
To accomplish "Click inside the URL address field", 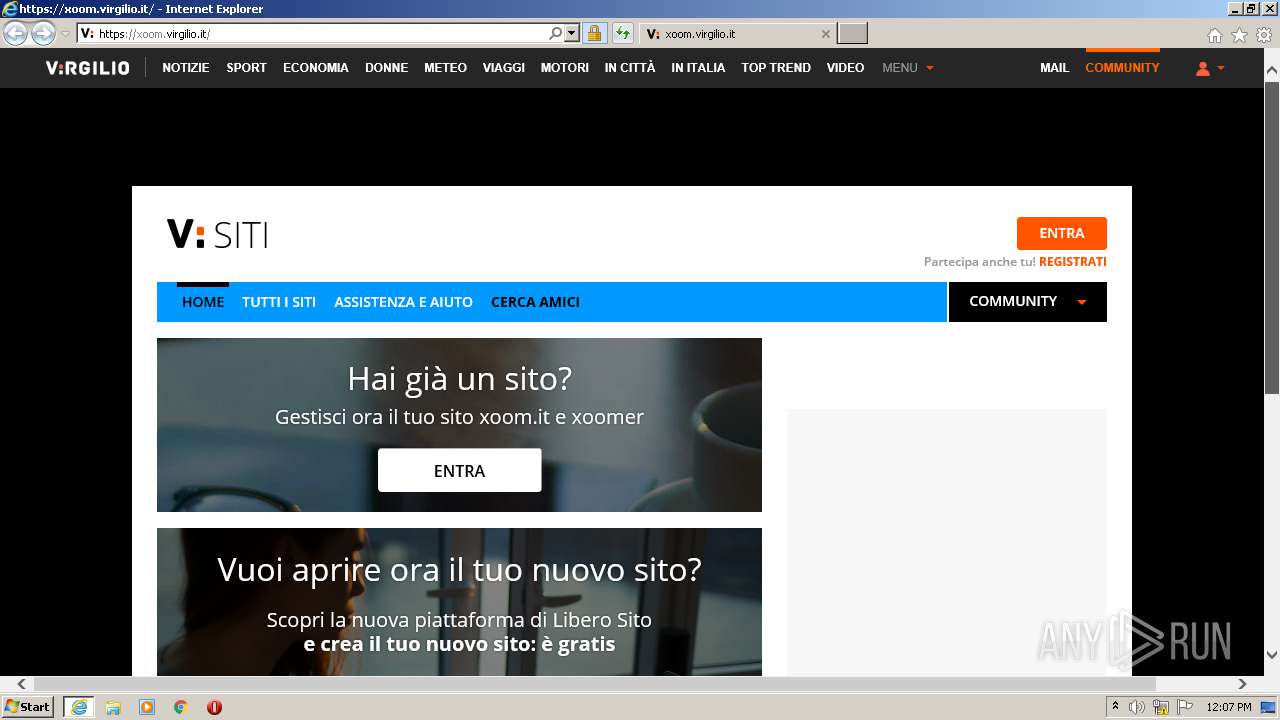I will pyautogui.click(x=320, y=34).
